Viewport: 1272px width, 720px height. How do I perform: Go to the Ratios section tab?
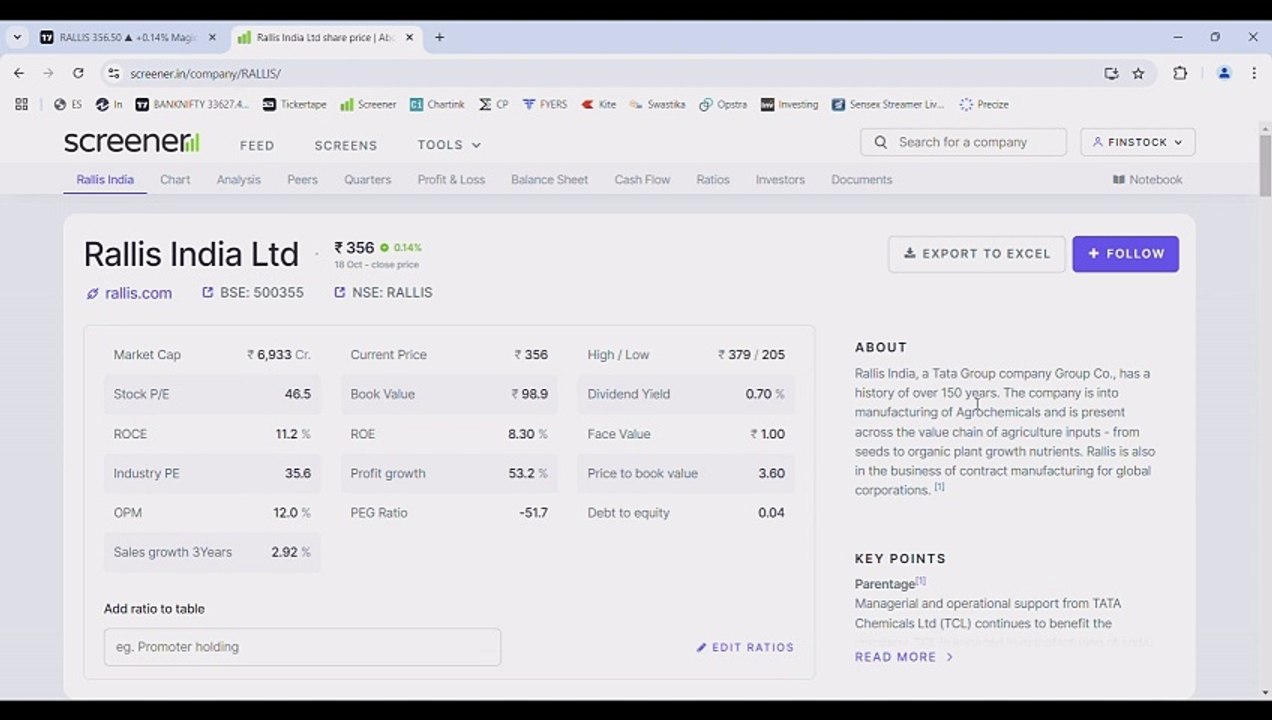point(713,179)
